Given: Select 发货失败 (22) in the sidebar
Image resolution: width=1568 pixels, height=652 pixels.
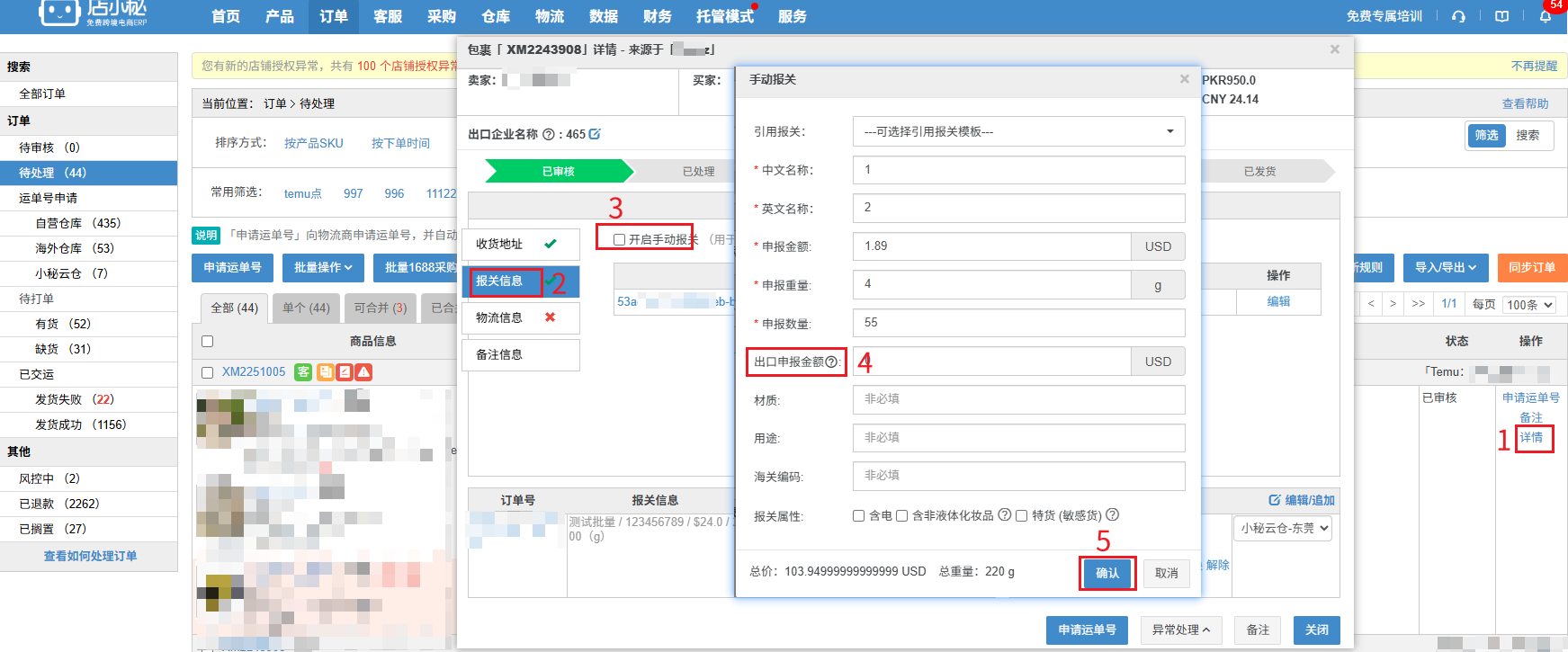Looking at the screenshot, I should click(x=88, y=399).
